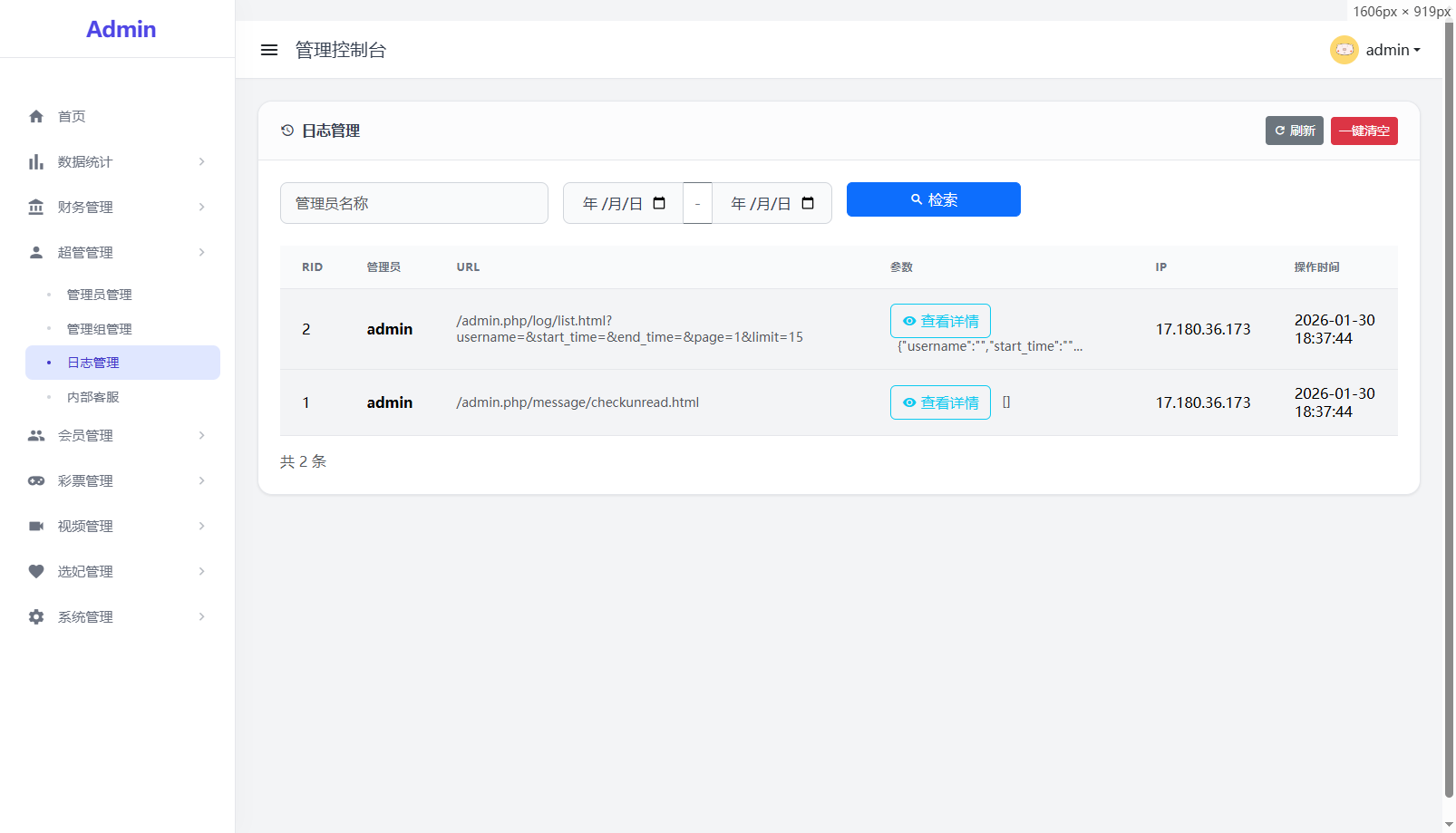Click the bank icon beside 财务管理
Screen dimensions: 1456x833
[36, 207]
